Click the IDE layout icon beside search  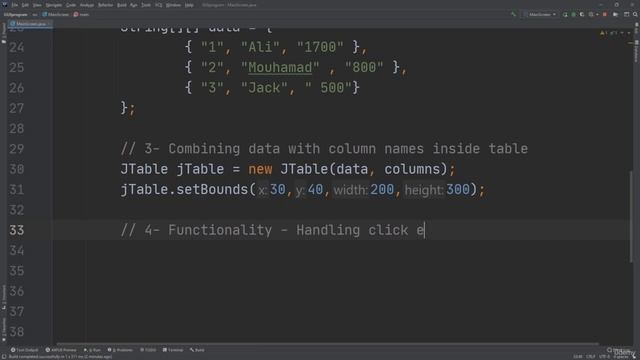(627, 14)
